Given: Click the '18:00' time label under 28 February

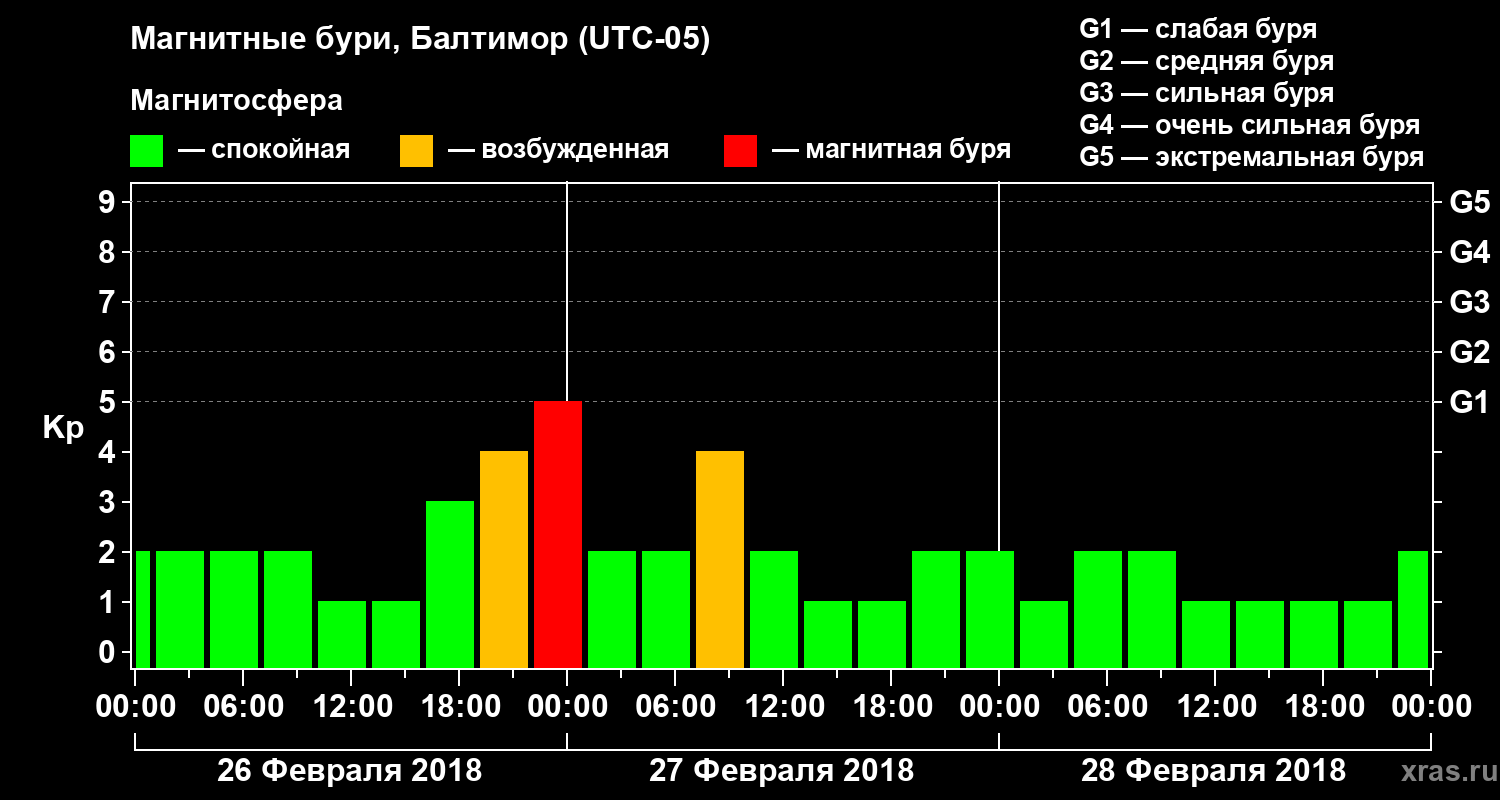Looking at the screenshot, I should coord(1323,706).
